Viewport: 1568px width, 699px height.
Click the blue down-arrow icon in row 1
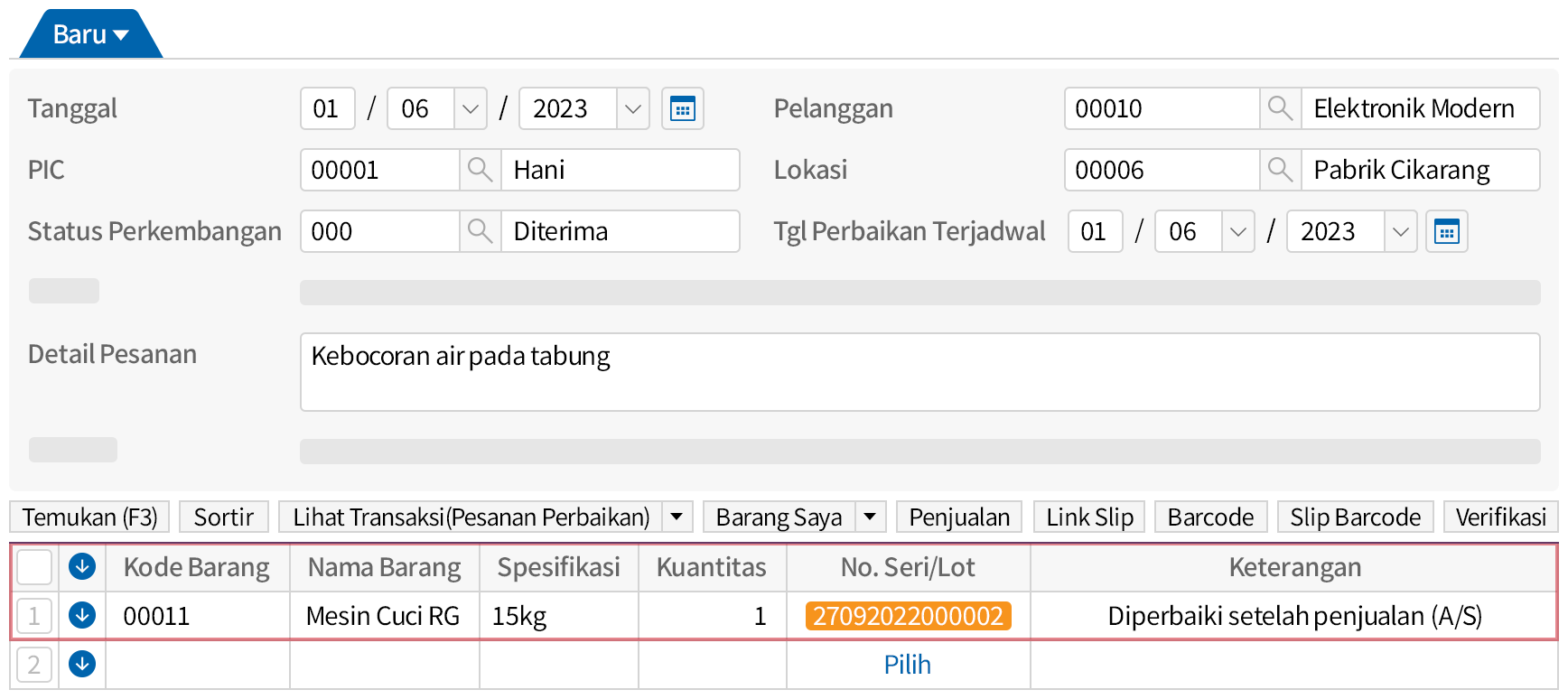82,616
